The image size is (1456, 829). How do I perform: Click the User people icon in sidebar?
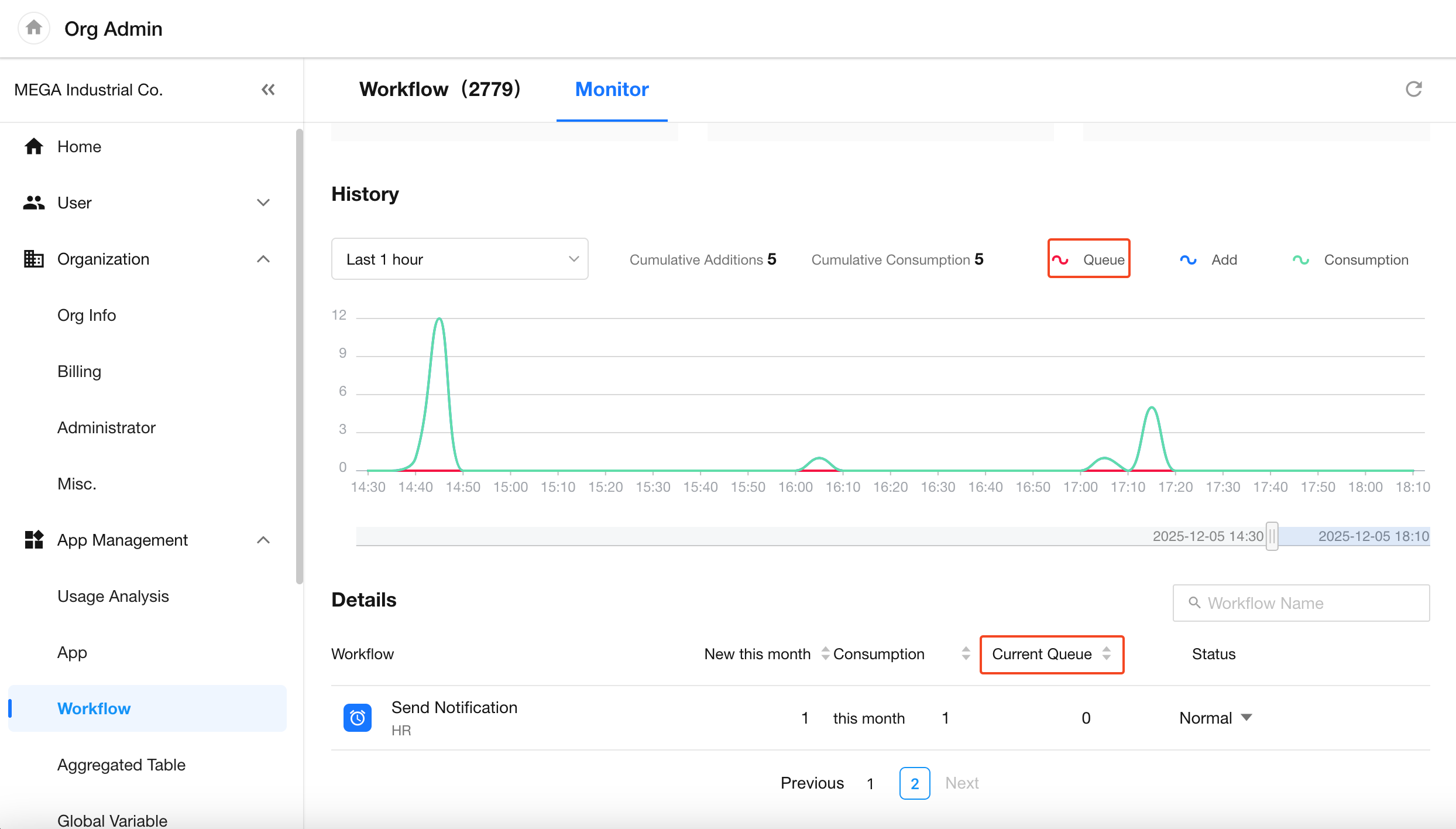(x=33, y=203)
